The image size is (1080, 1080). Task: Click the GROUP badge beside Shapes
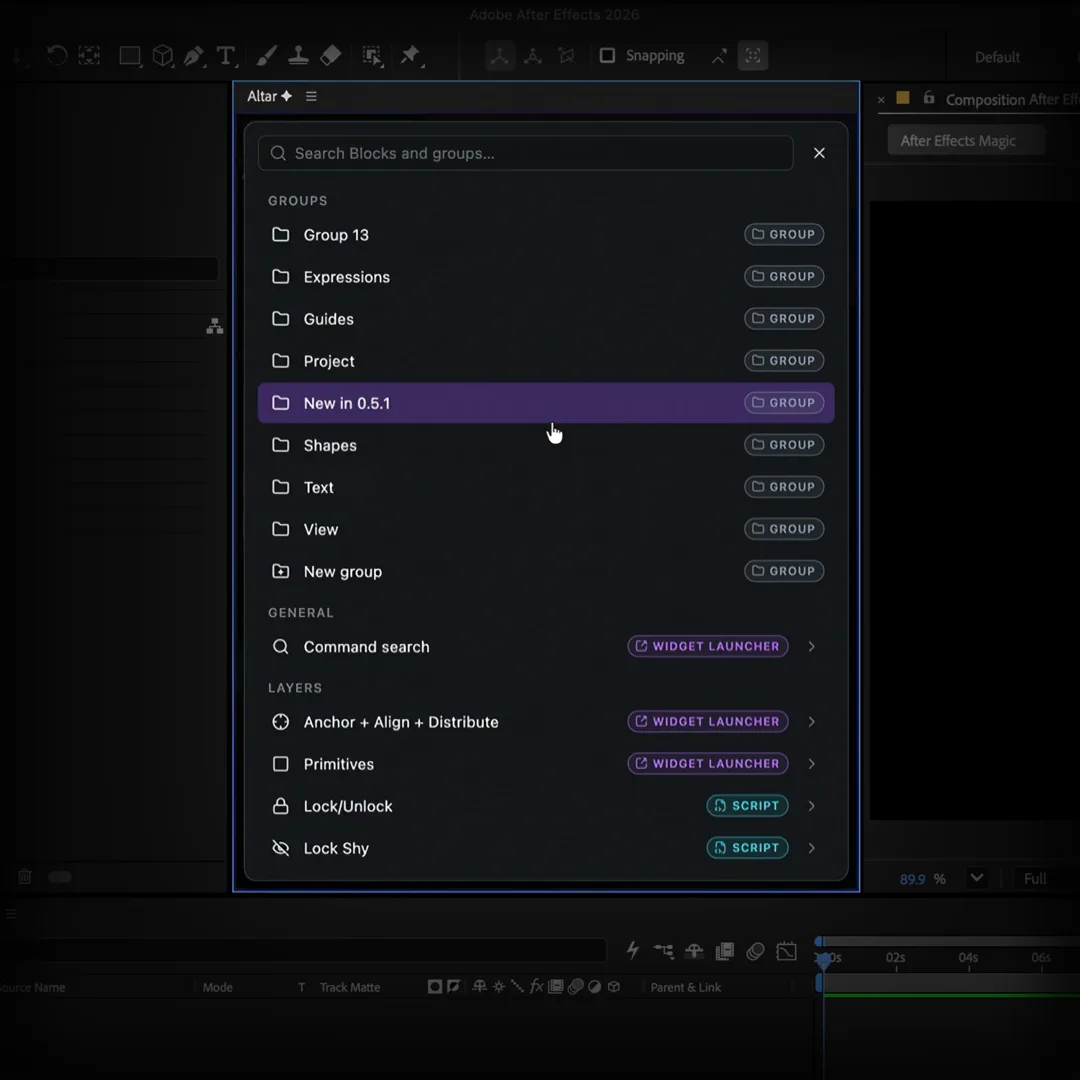[784, 445]
